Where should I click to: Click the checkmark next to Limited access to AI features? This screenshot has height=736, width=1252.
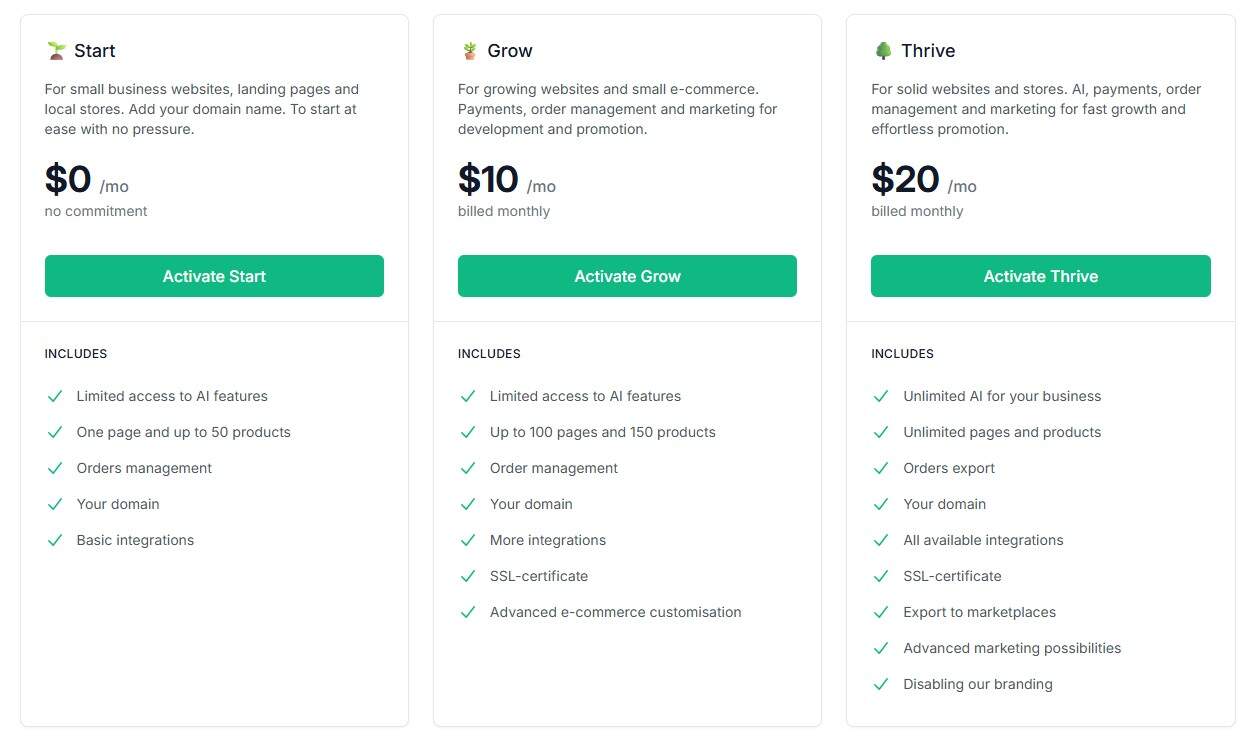(x=55, y=396)
